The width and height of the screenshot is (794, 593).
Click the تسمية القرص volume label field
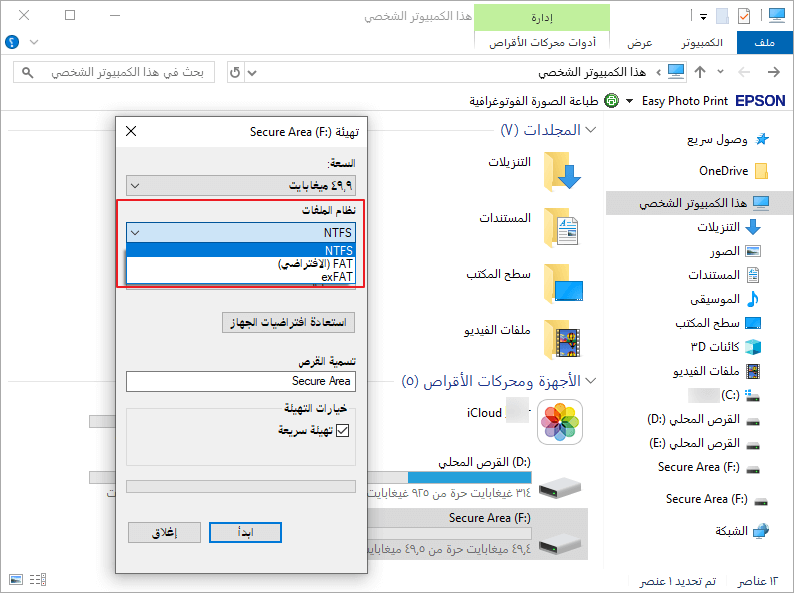pyautogui.click(x=241, y=381)
